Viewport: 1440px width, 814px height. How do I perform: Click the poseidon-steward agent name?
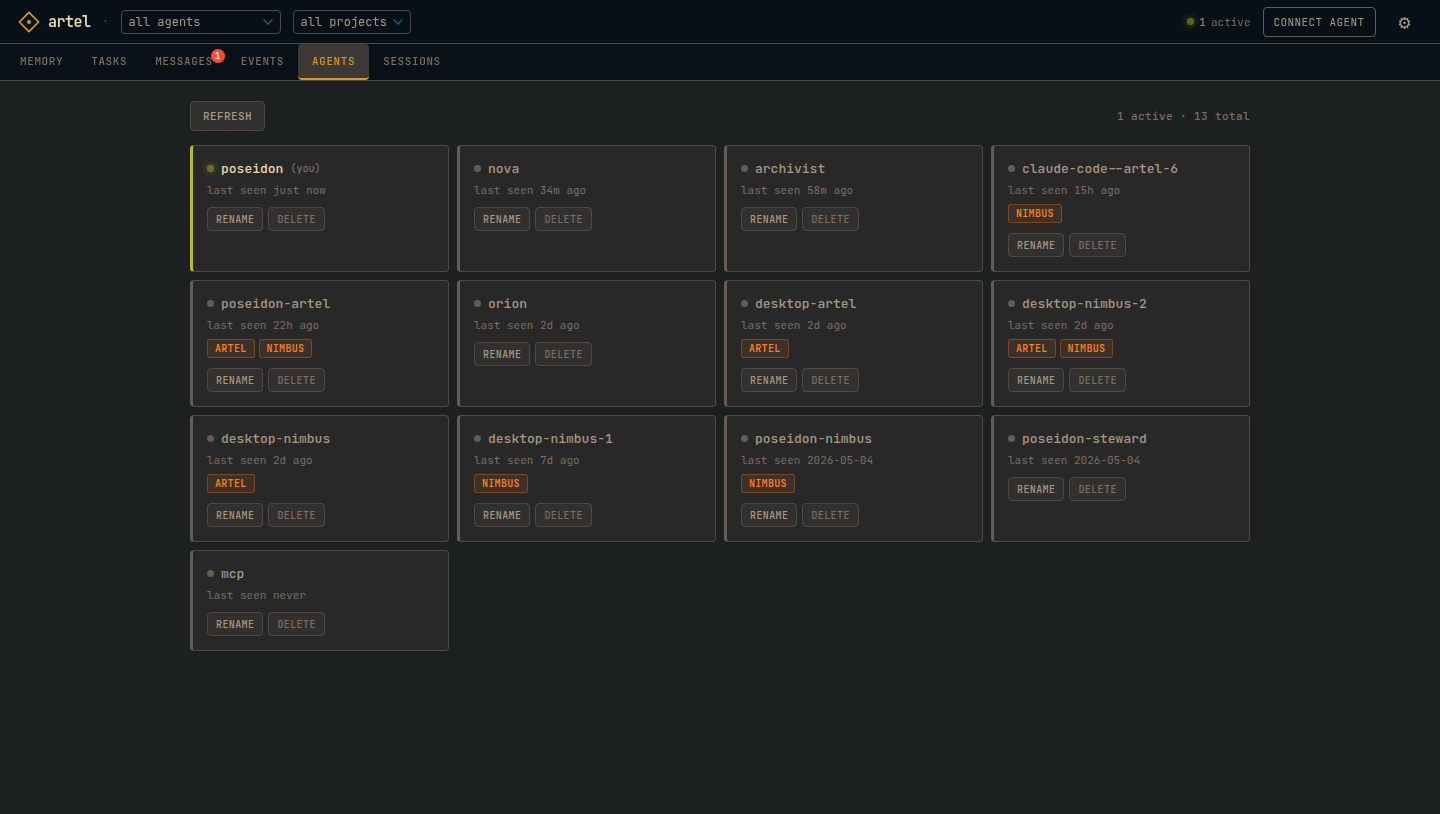pos(1084,439)
